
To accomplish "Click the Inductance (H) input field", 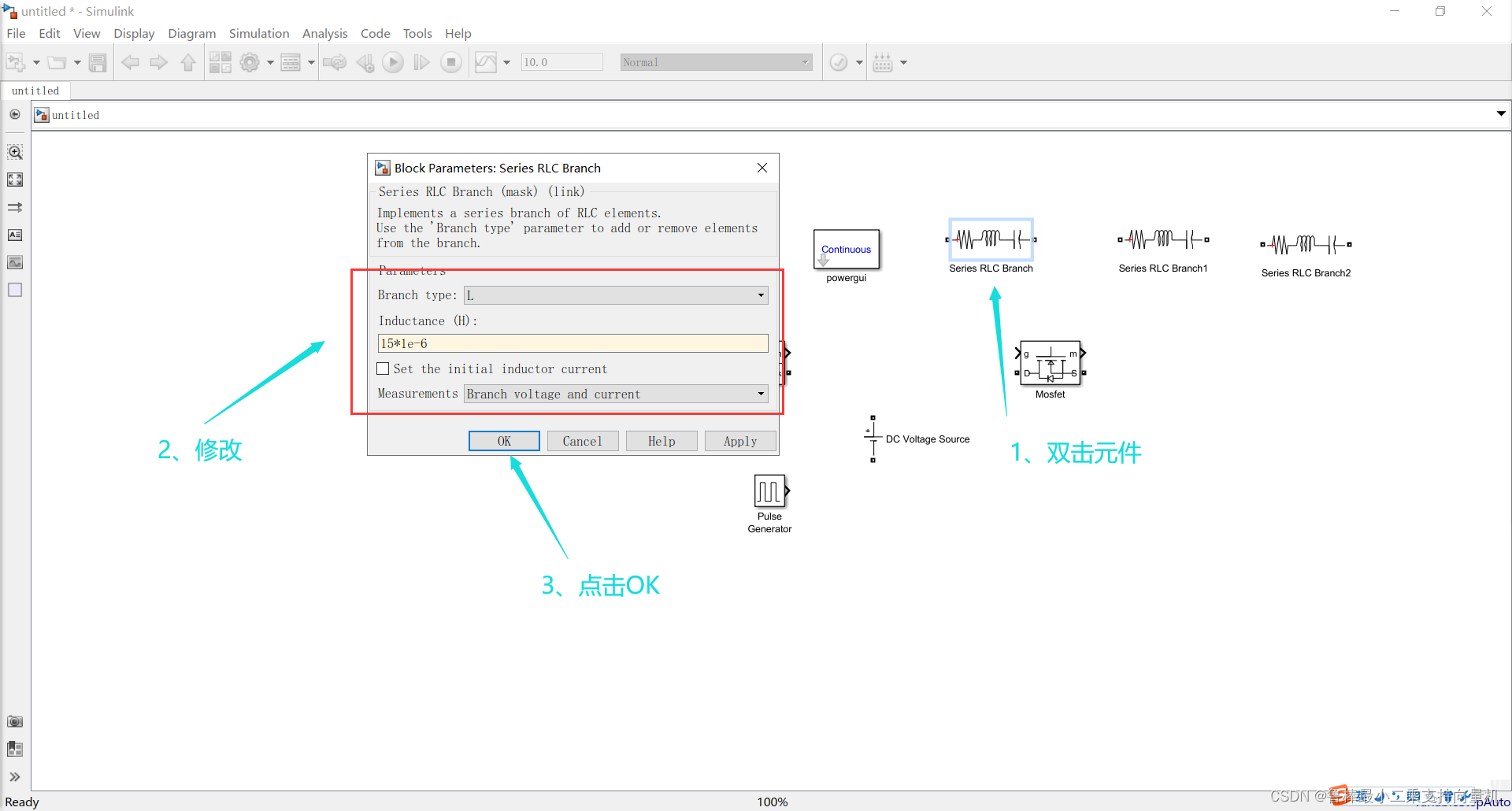I will coord(573,343).
